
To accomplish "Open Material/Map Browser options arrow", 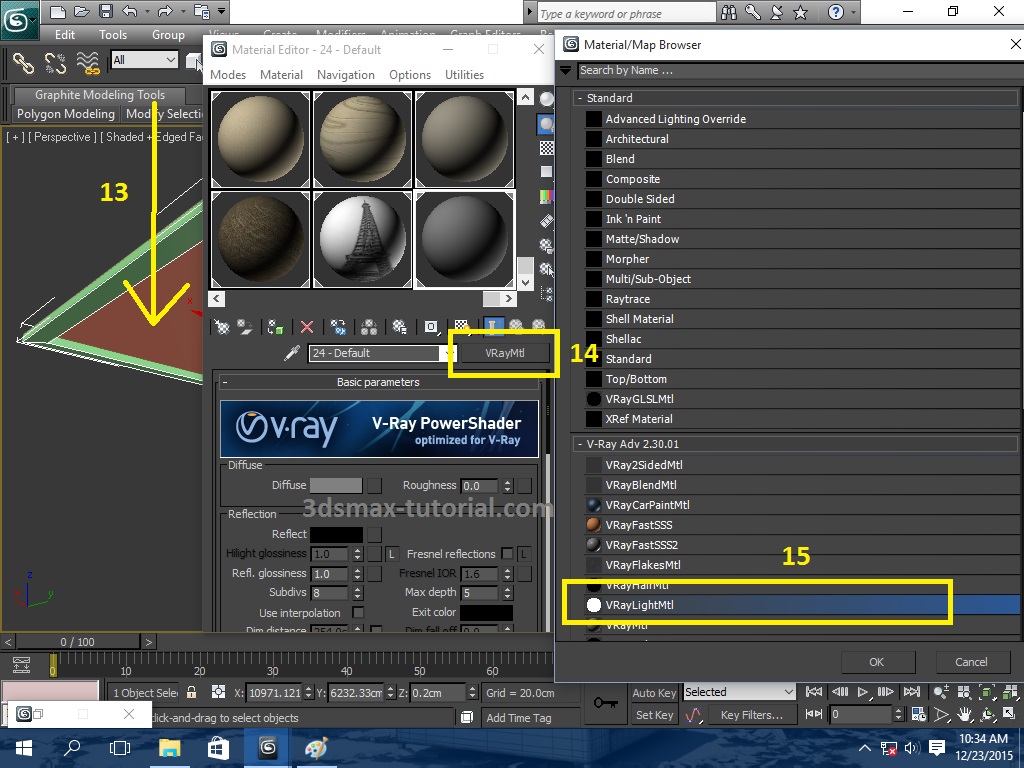I will (566, 71).
